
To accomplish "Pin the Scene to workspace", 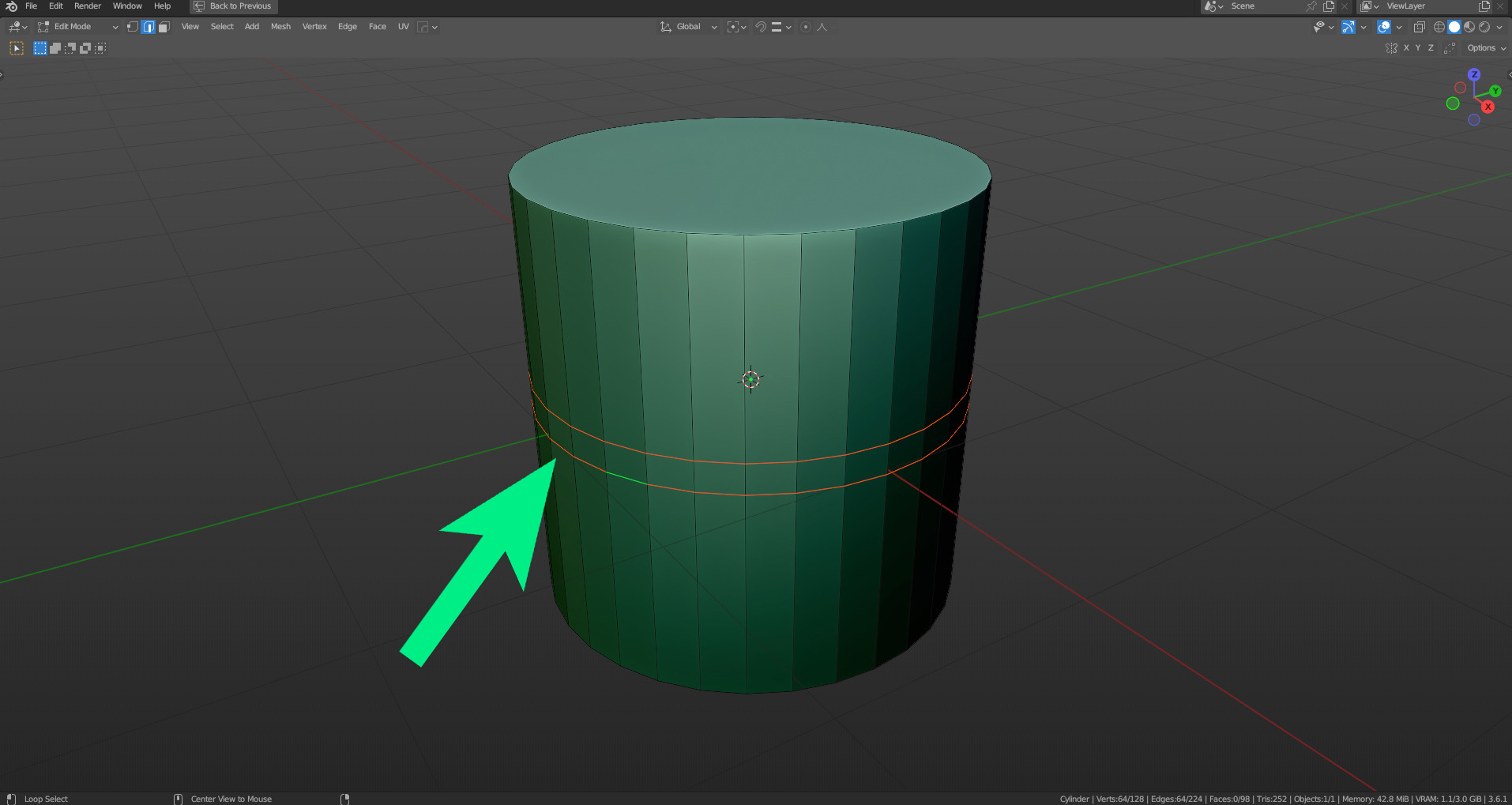I will 1311,6.
